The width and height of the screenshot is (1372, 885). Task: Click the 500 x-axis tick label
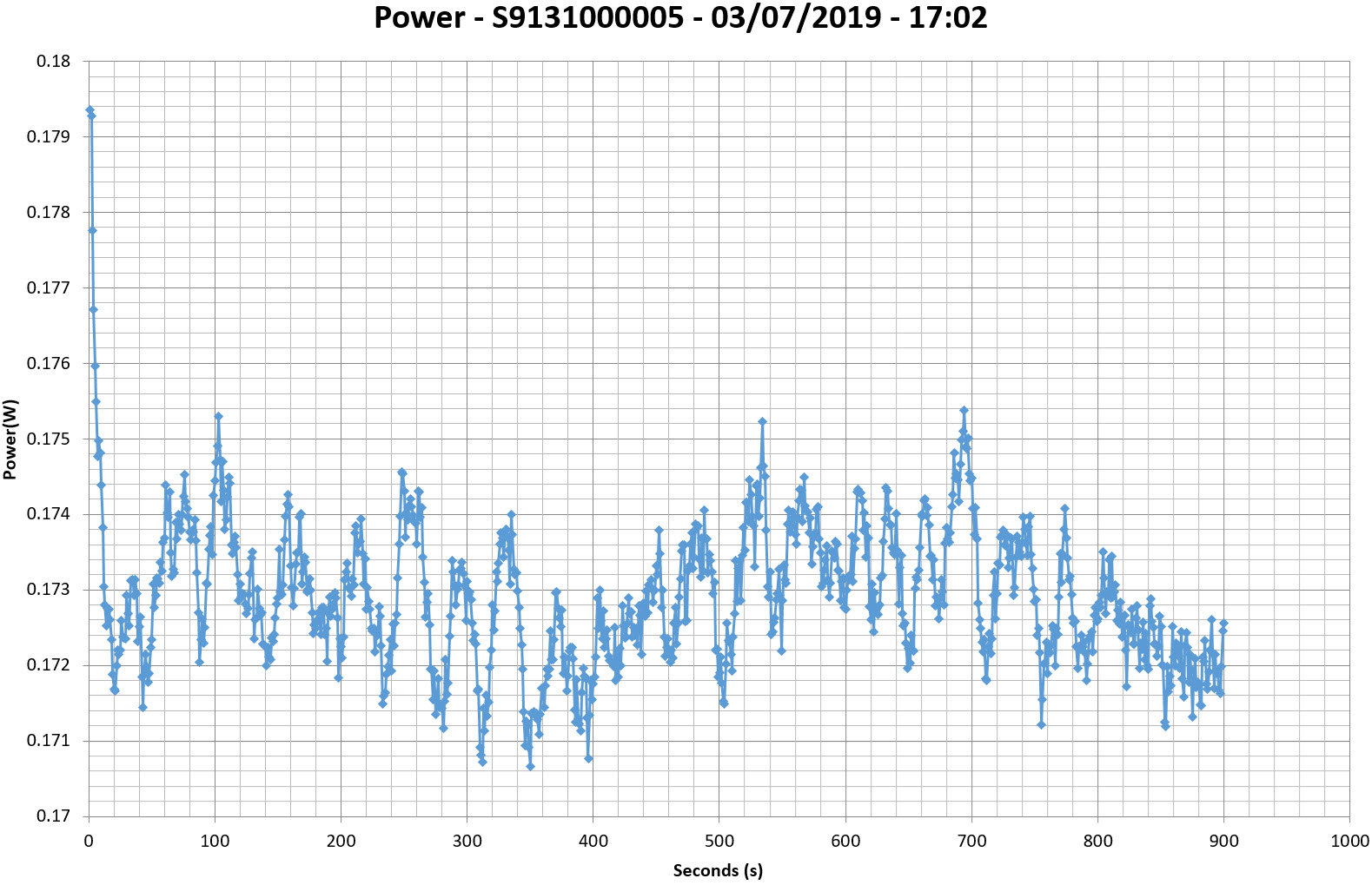(x=719, y=841)
